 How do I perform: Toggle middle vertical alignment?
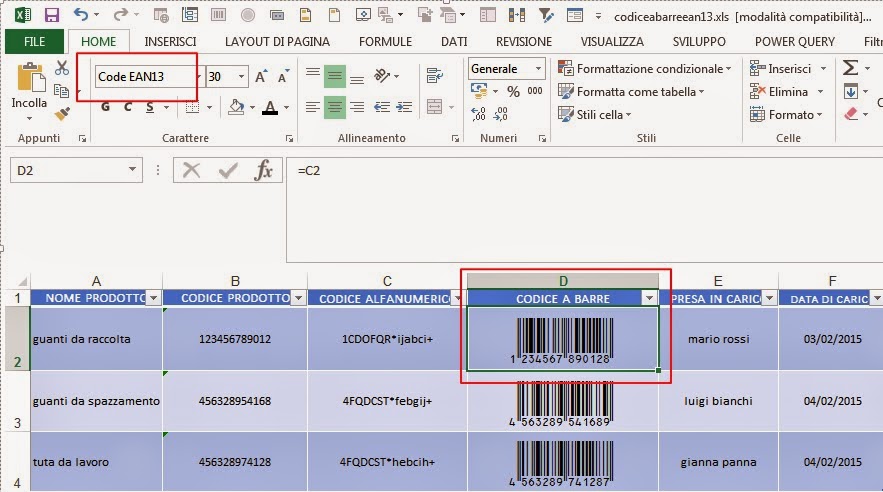(335, 76)
